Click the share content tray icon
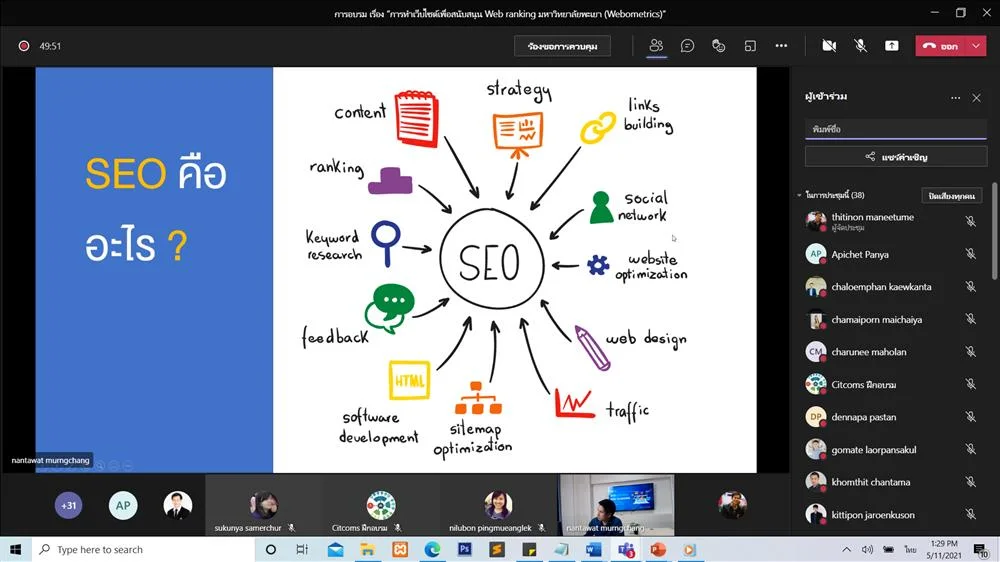The image size is (1000, 562). [892, 46]
